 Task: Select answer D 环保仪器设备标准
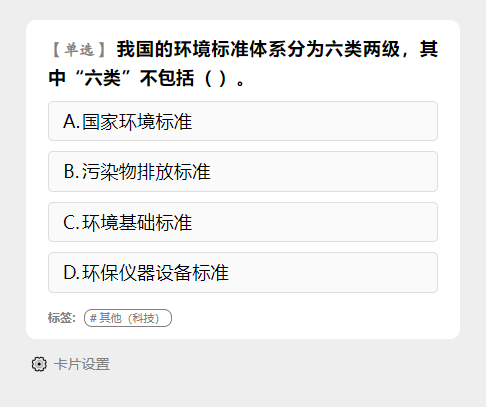point(243,272)
